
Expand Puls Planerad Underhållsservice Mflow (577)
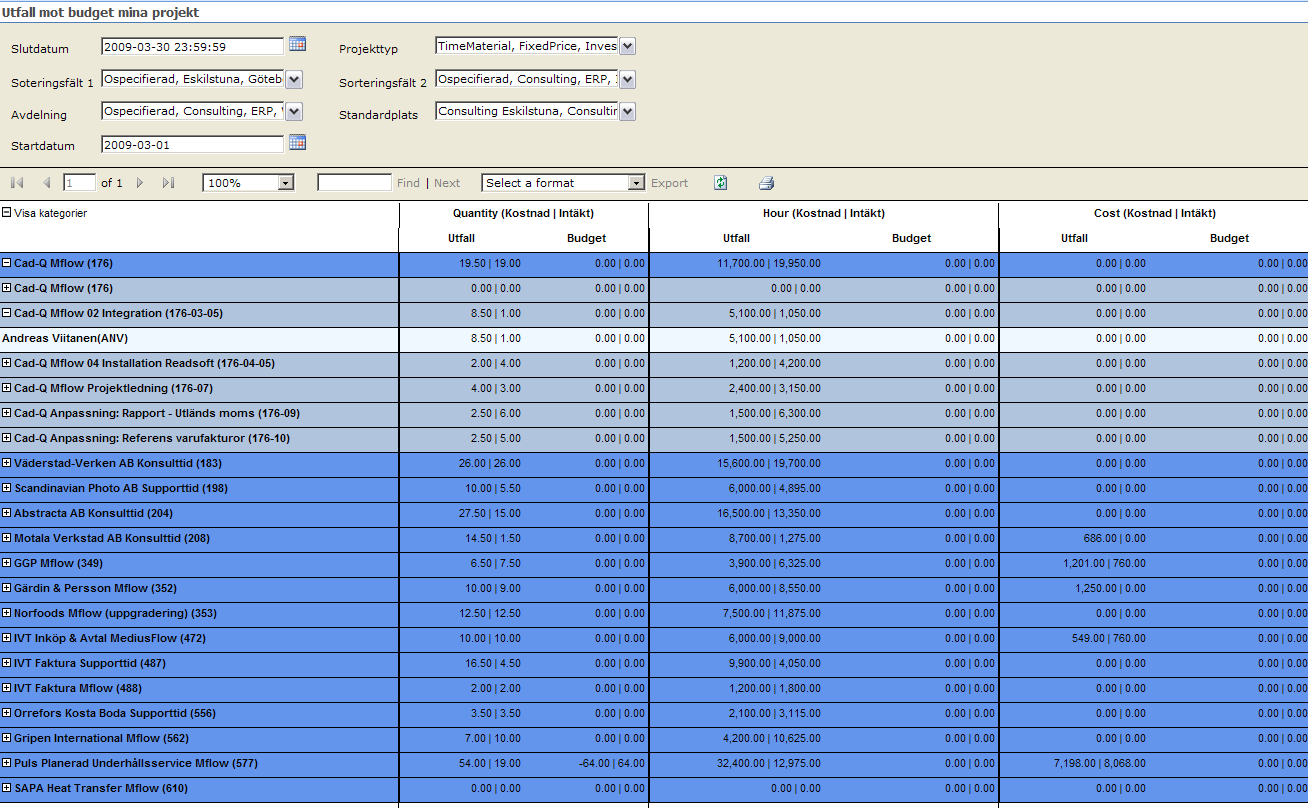[x=6, y=763]
